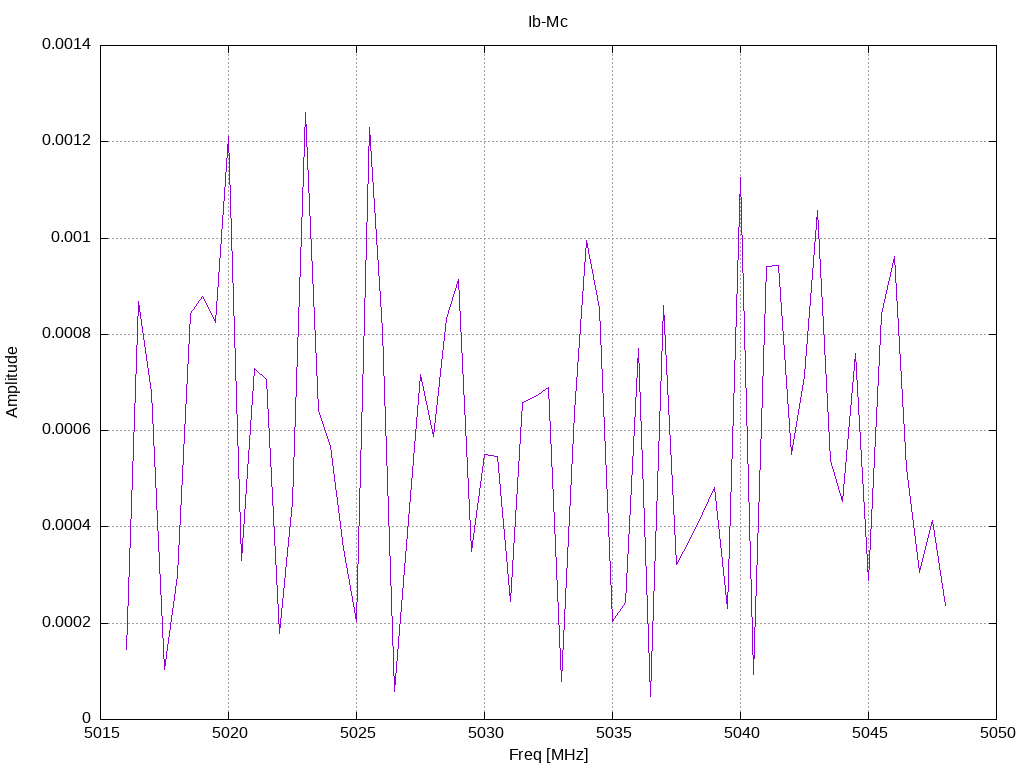Click the 0.001 y-axis tick label
1024x768 pixels.
pyautogui.click(x=71, y=237)
